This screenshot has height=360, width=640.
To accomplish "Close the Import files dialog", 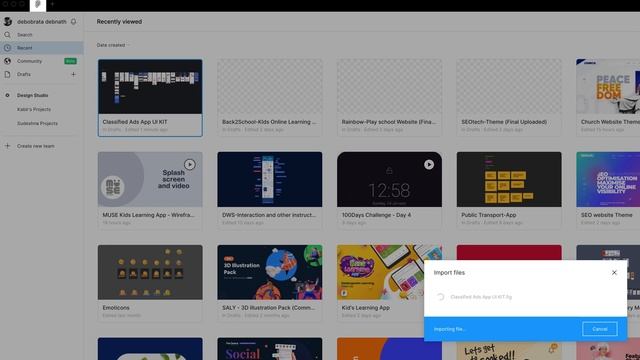I will click(614, 272).
